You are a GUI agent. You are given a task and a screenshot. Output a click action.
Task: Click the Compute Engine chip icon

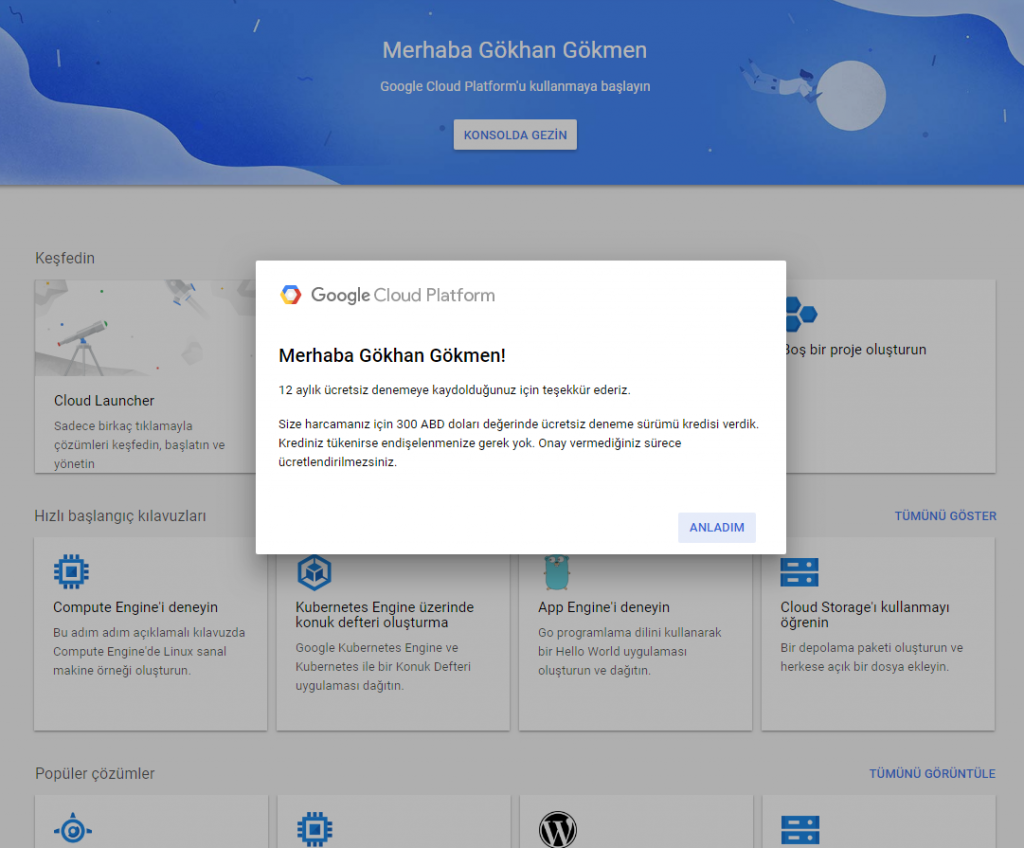[71, 572]
